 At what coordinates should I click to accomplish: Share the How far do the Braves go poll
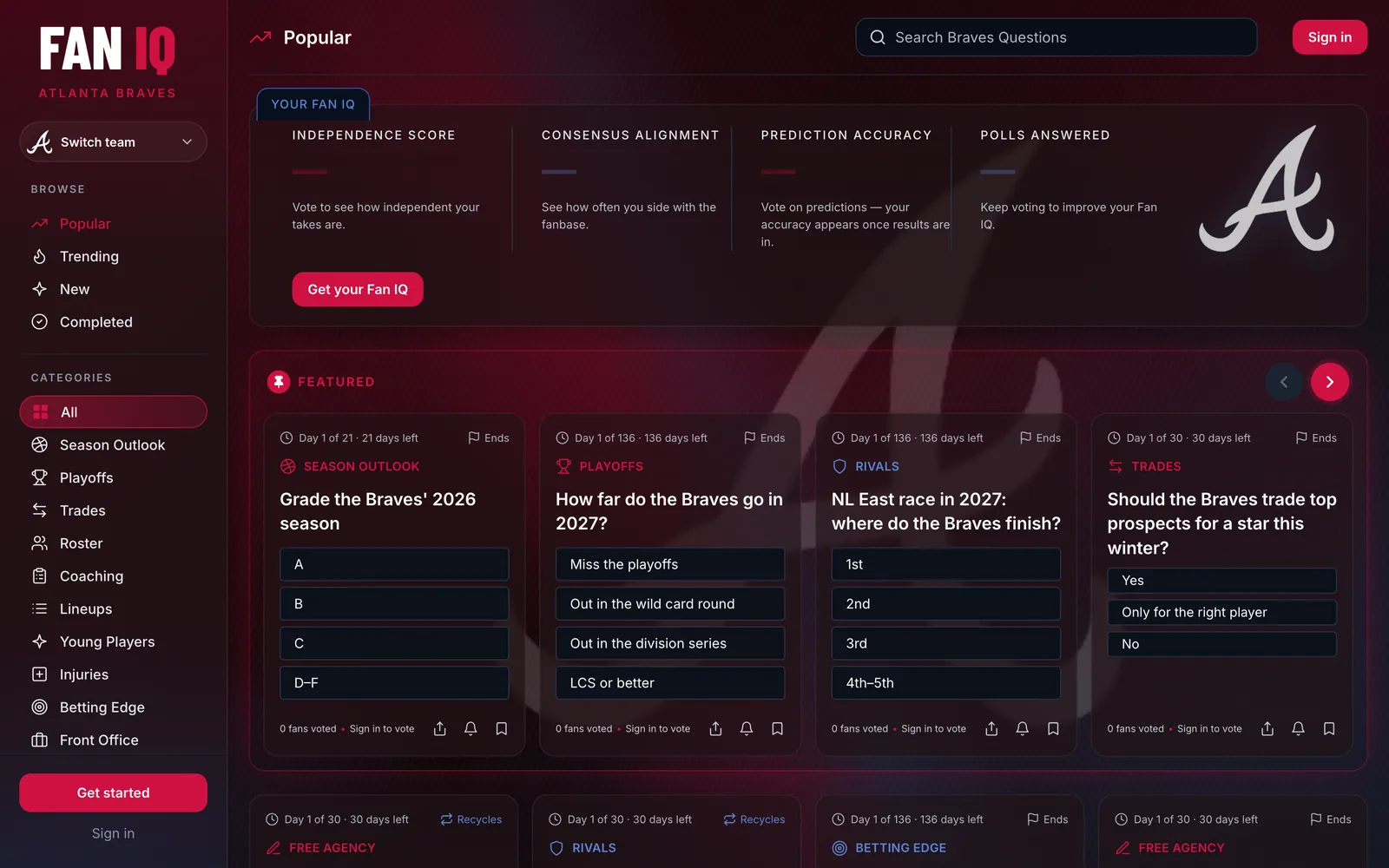click(x=716, y=728)
